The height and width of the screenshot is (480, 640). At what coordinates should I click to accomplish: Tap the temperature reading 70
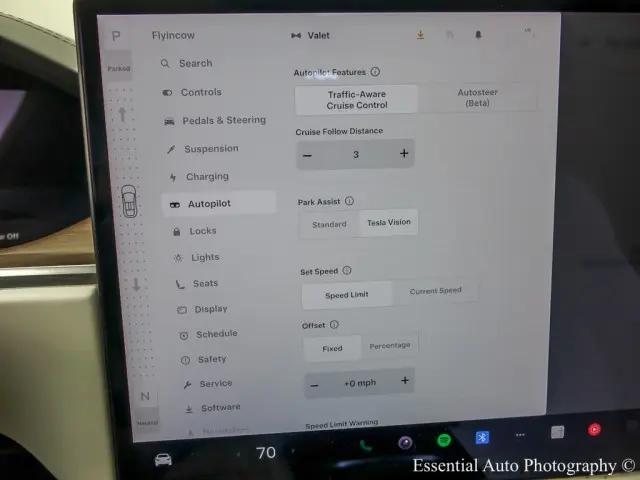point(266,453)
